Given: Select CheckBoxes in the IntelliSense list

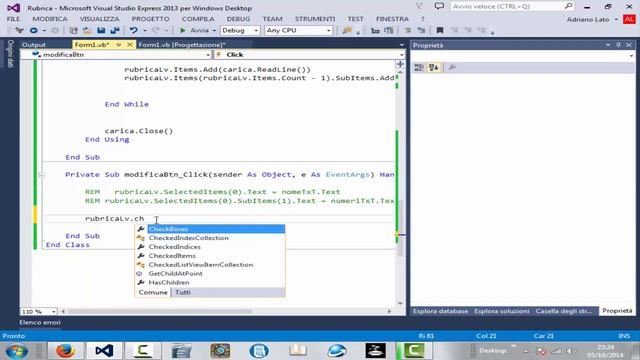Looking at the screenshot, I should pyautogui.click(x=210, y=229).
